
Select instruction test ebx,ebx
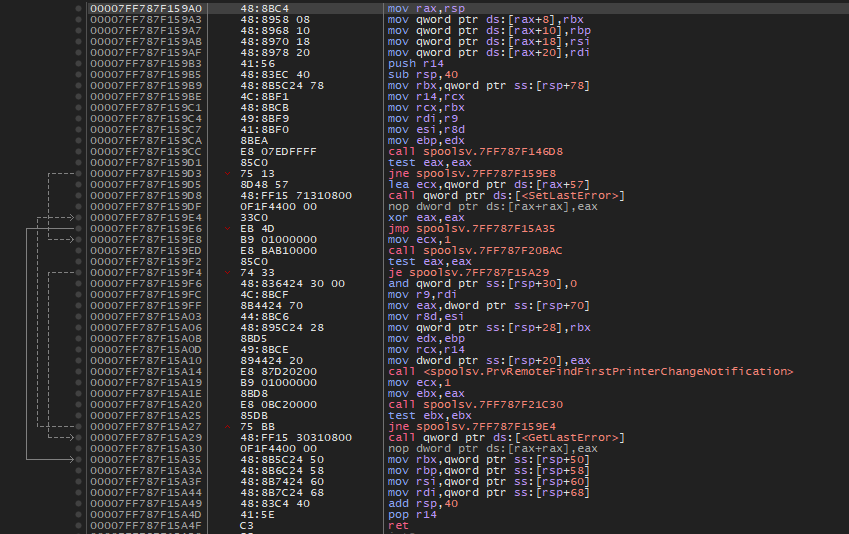pyautogui.click(x=430, y=416)
